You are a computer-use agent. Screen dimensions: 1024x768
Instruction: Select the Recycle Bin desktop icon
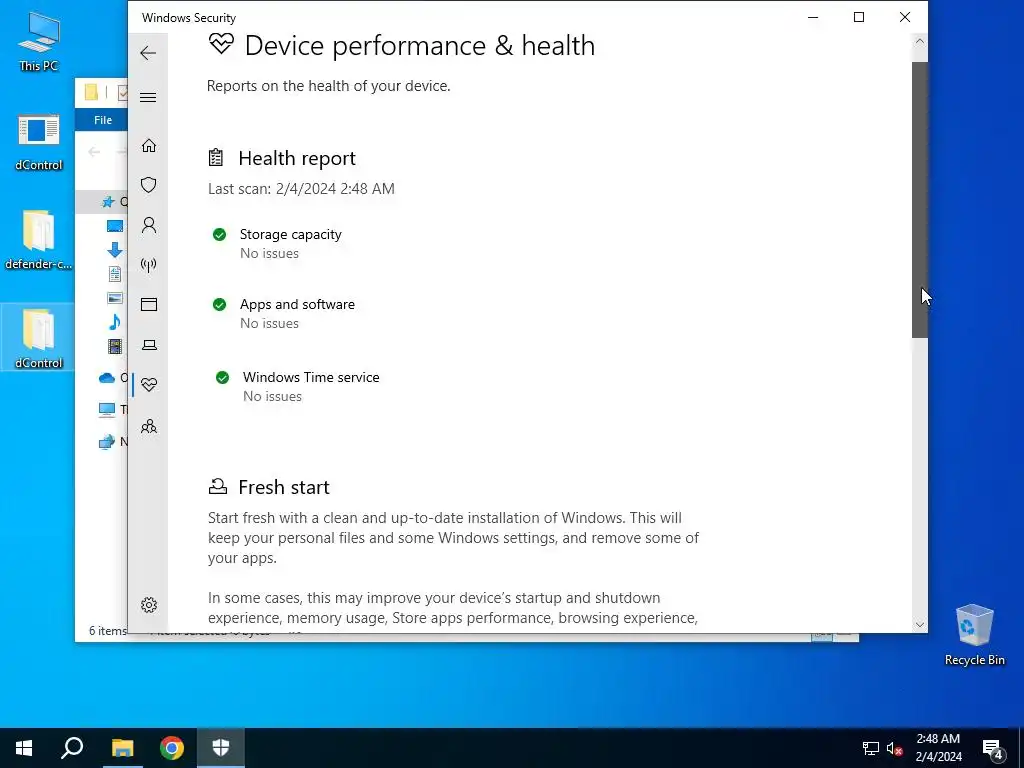974,635
